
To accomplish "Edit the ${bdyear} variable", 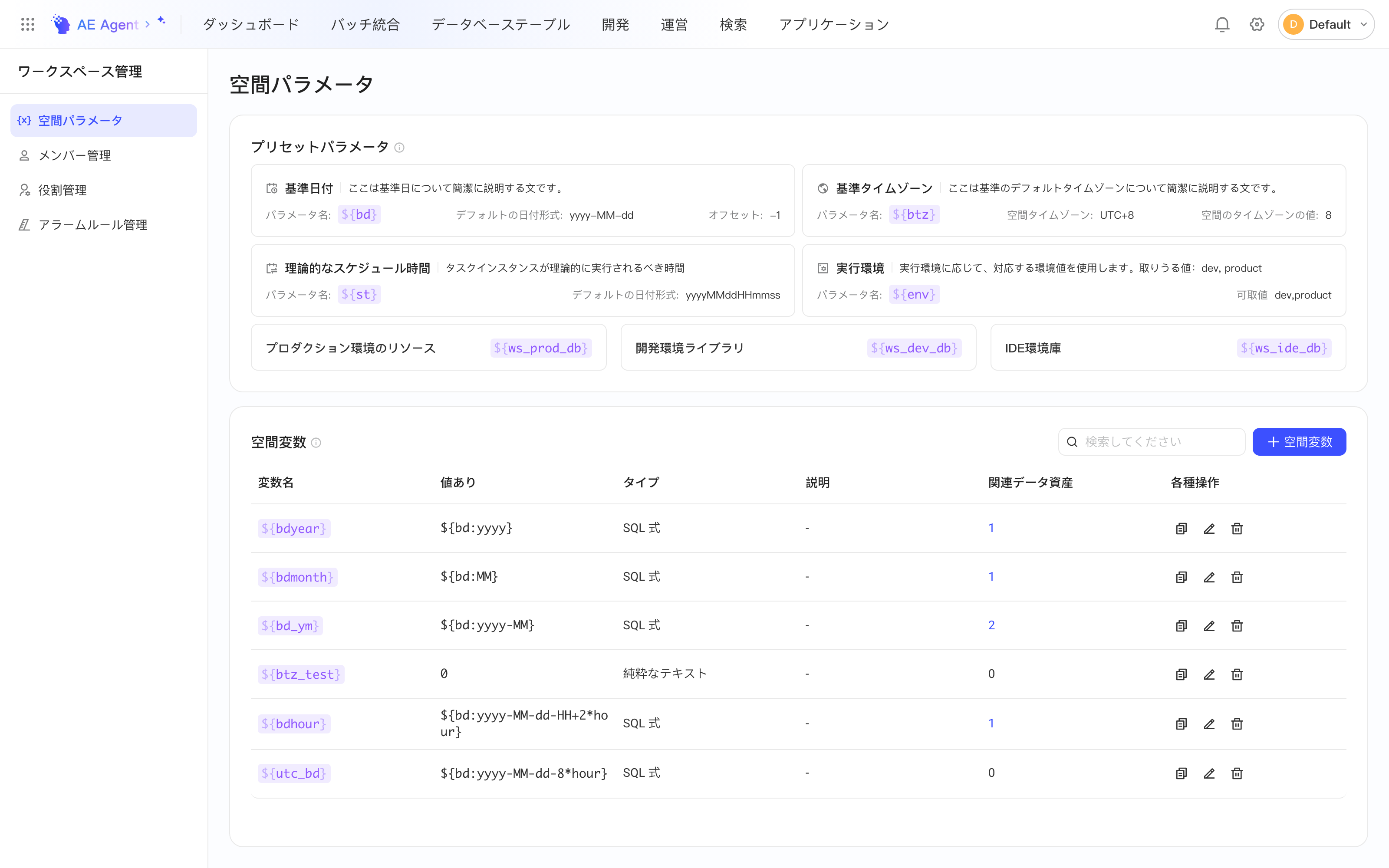I will (1209, 529).
